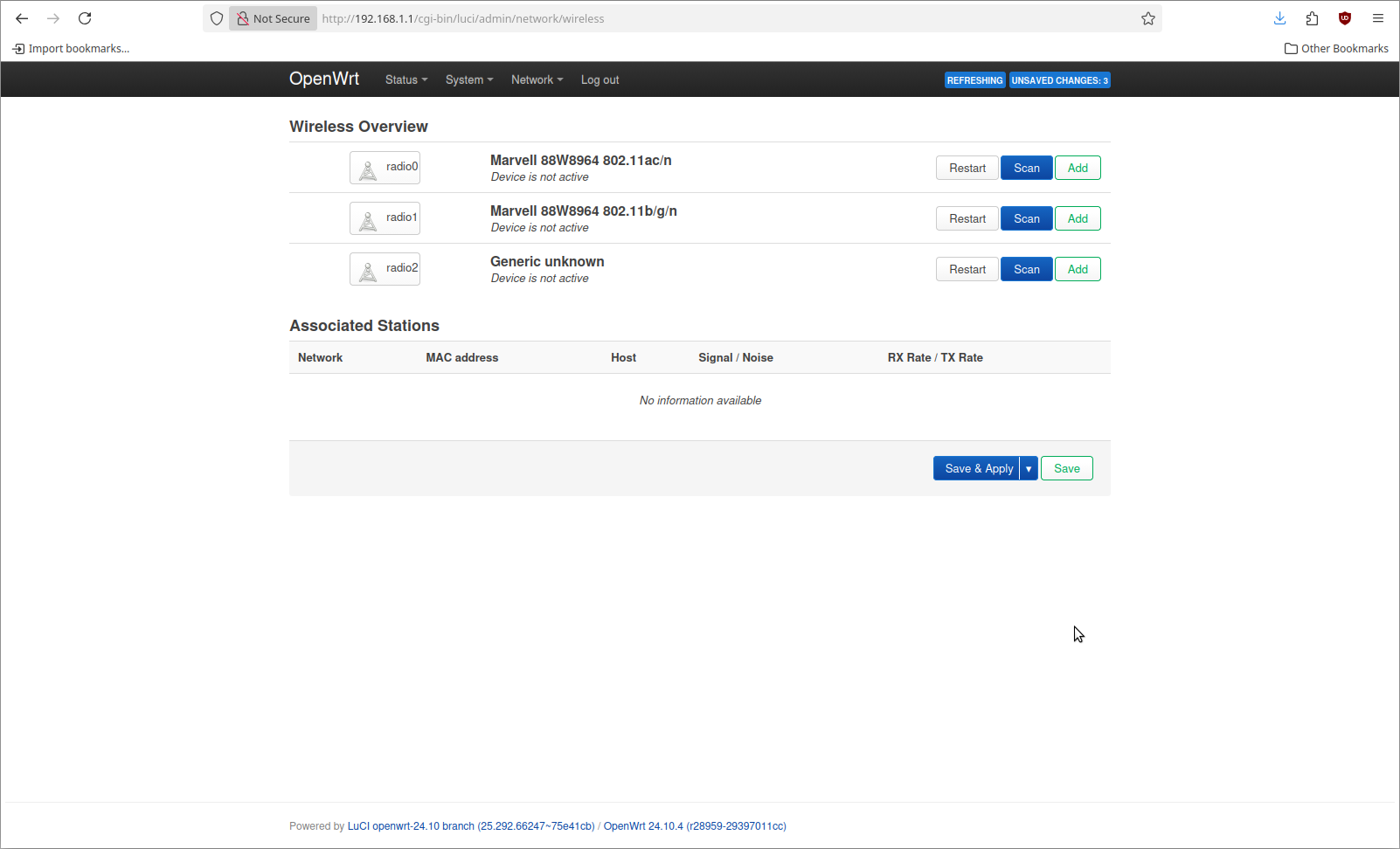Click the radio1 antenna icon

368,220
